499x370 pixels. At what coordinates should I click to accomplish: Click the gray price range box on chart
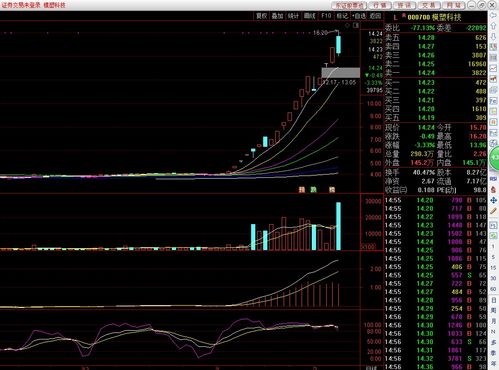coord(341,73)
